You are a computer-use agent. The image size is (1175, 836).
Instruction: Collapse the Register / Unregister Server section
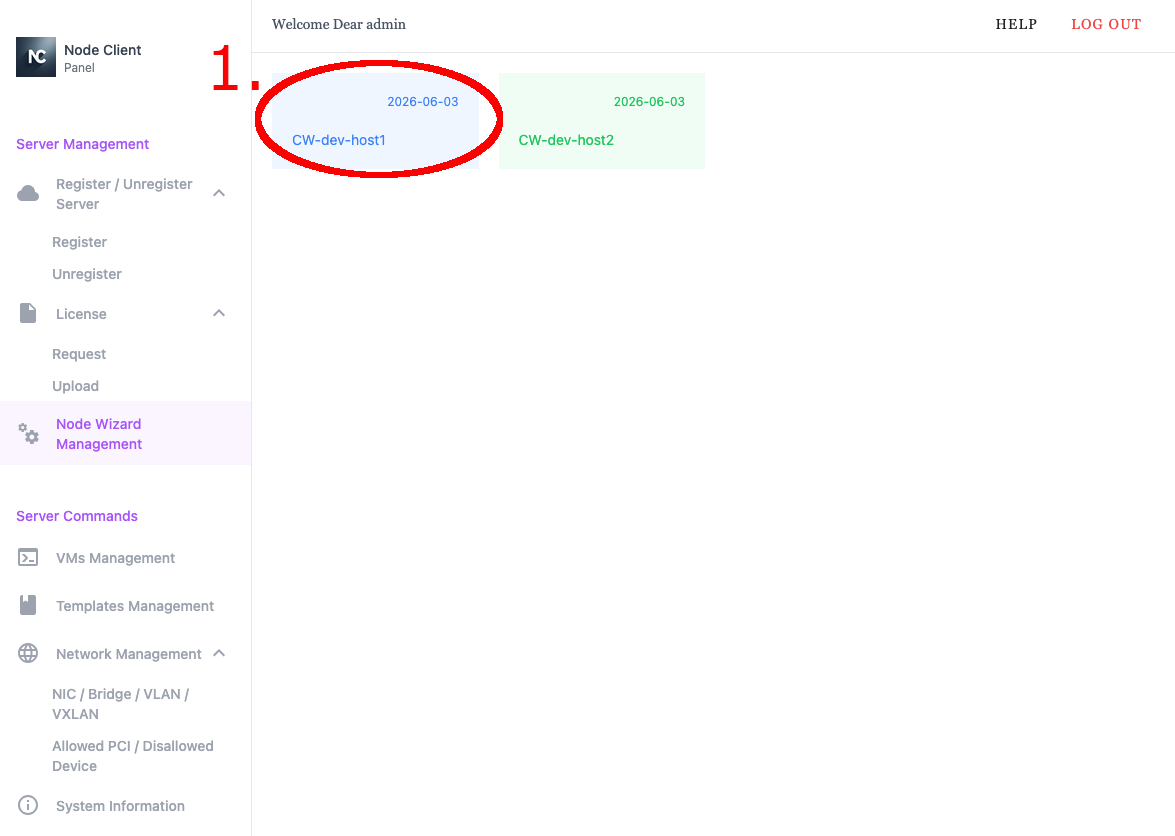coord(219,193)
